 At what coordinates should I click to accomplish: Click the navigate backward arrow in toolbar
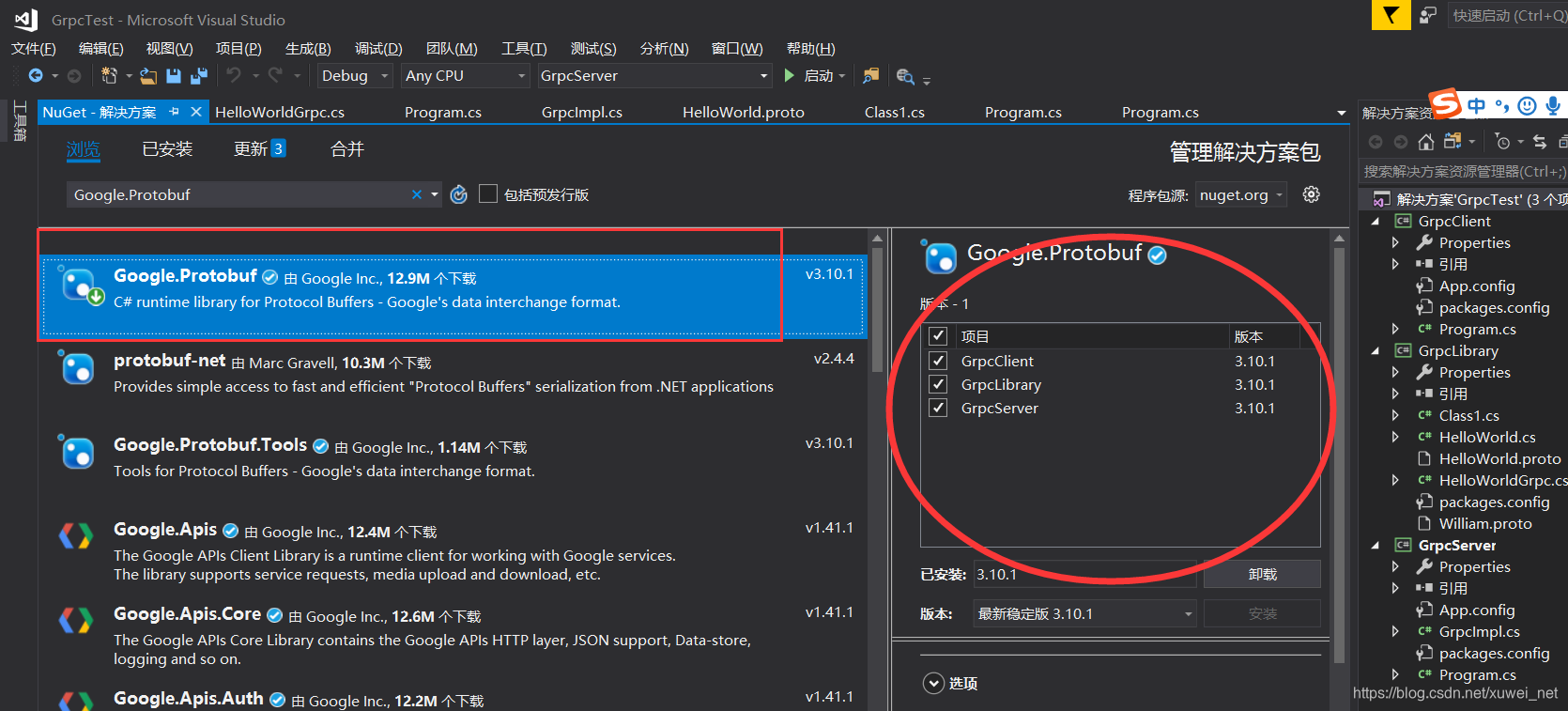[x=36, y=75]
